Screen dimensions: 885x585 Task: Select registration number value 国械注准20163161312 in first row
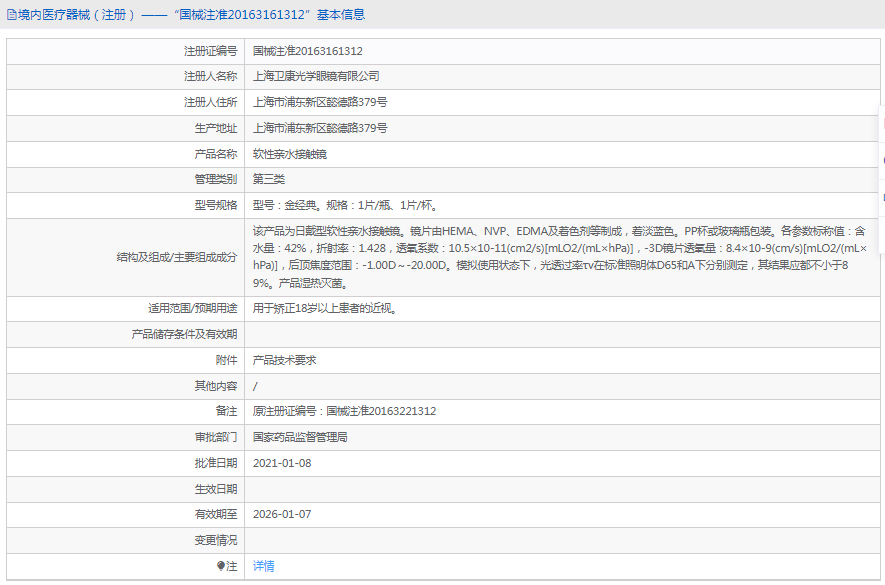coord(308,51)
